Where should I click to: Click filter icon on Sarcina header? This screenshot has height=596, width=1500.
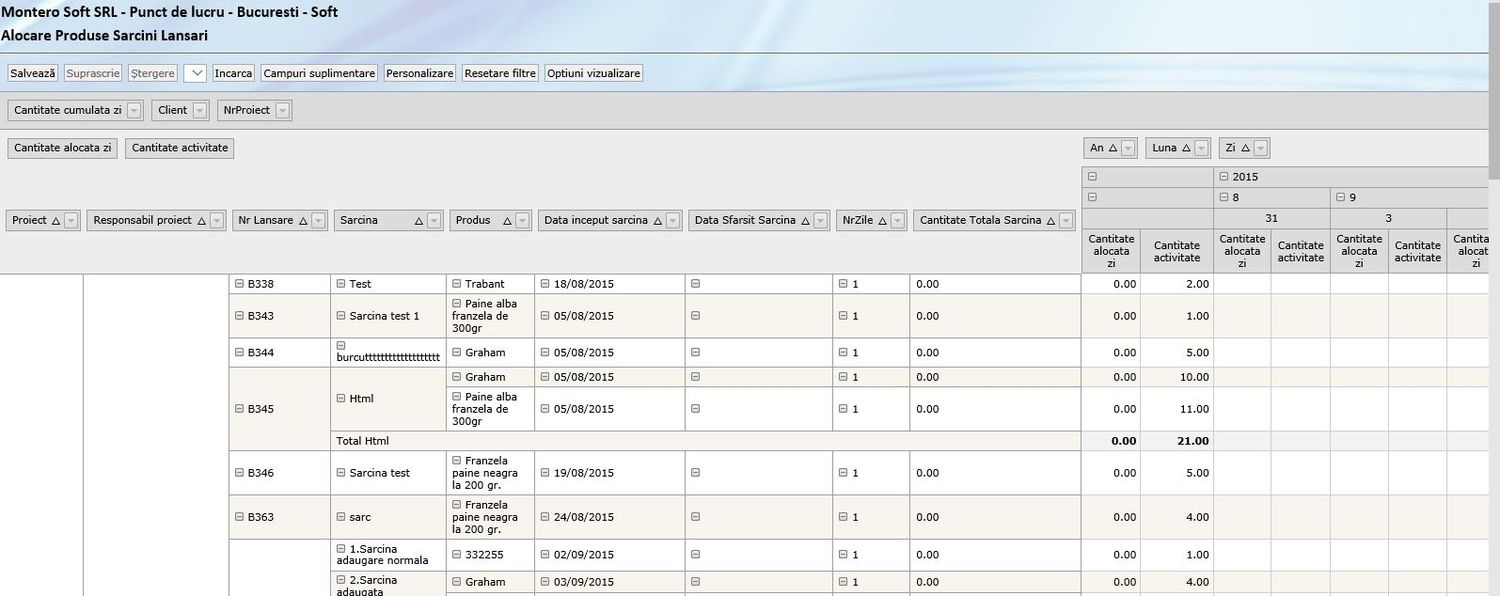coord(434,221)
